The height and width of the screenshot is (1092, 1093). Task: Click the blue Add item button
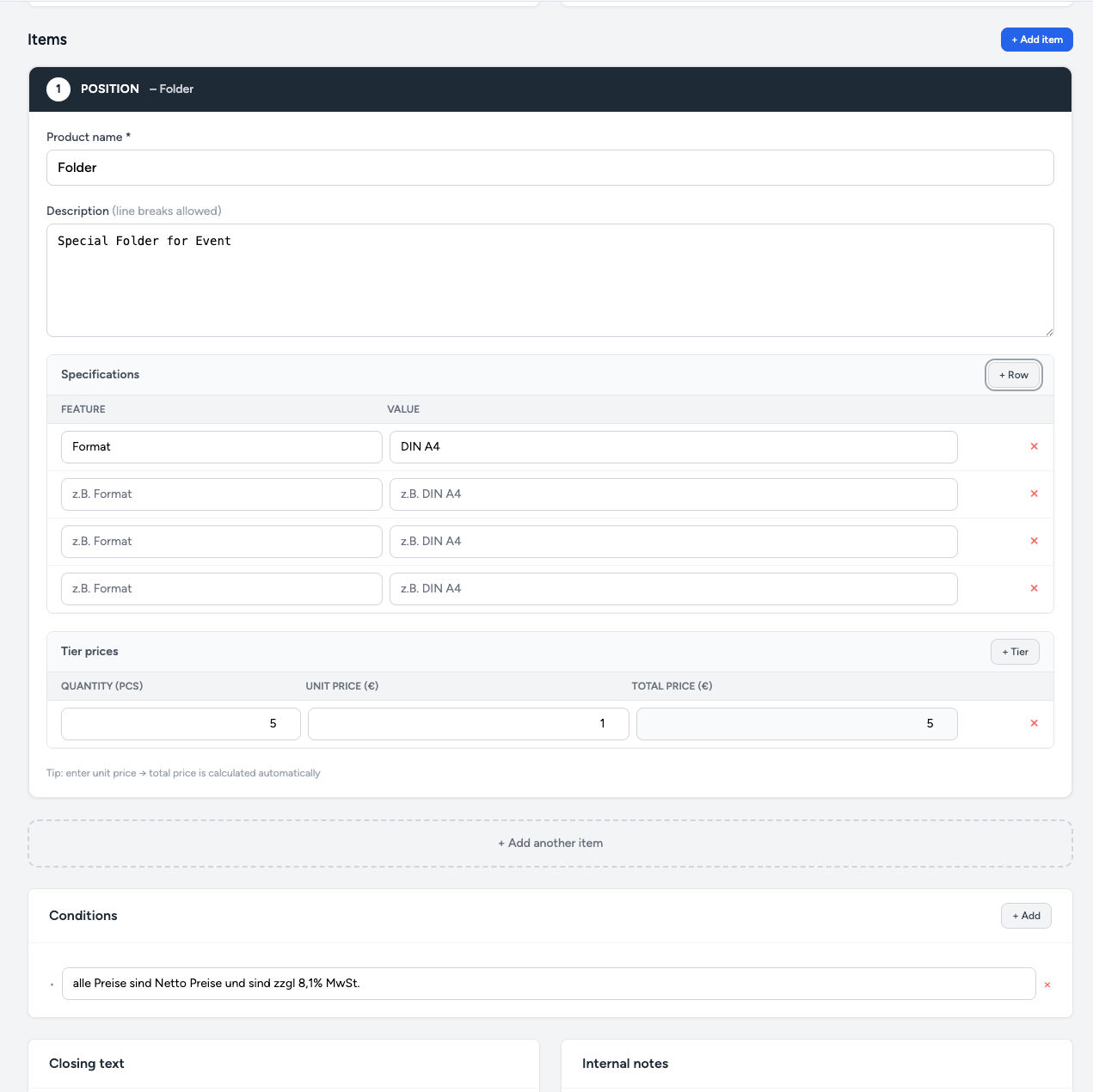click(1036, 40)
